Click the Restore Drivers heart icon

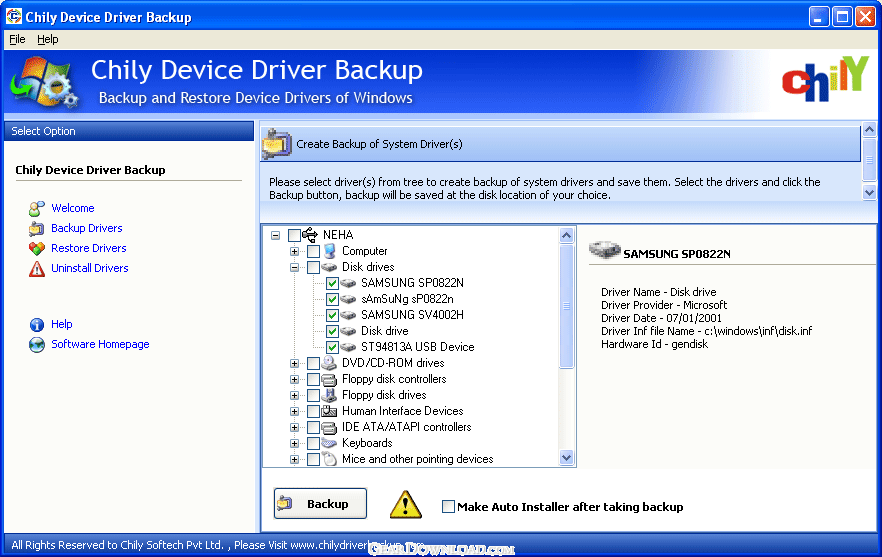37,248
